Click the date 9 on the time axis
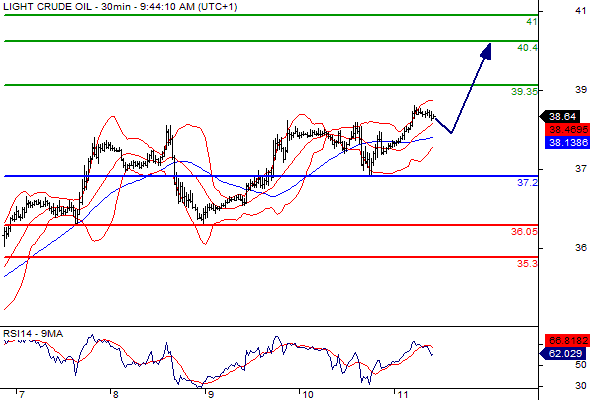Screen dimensions: 590x400 coord(211,395)
